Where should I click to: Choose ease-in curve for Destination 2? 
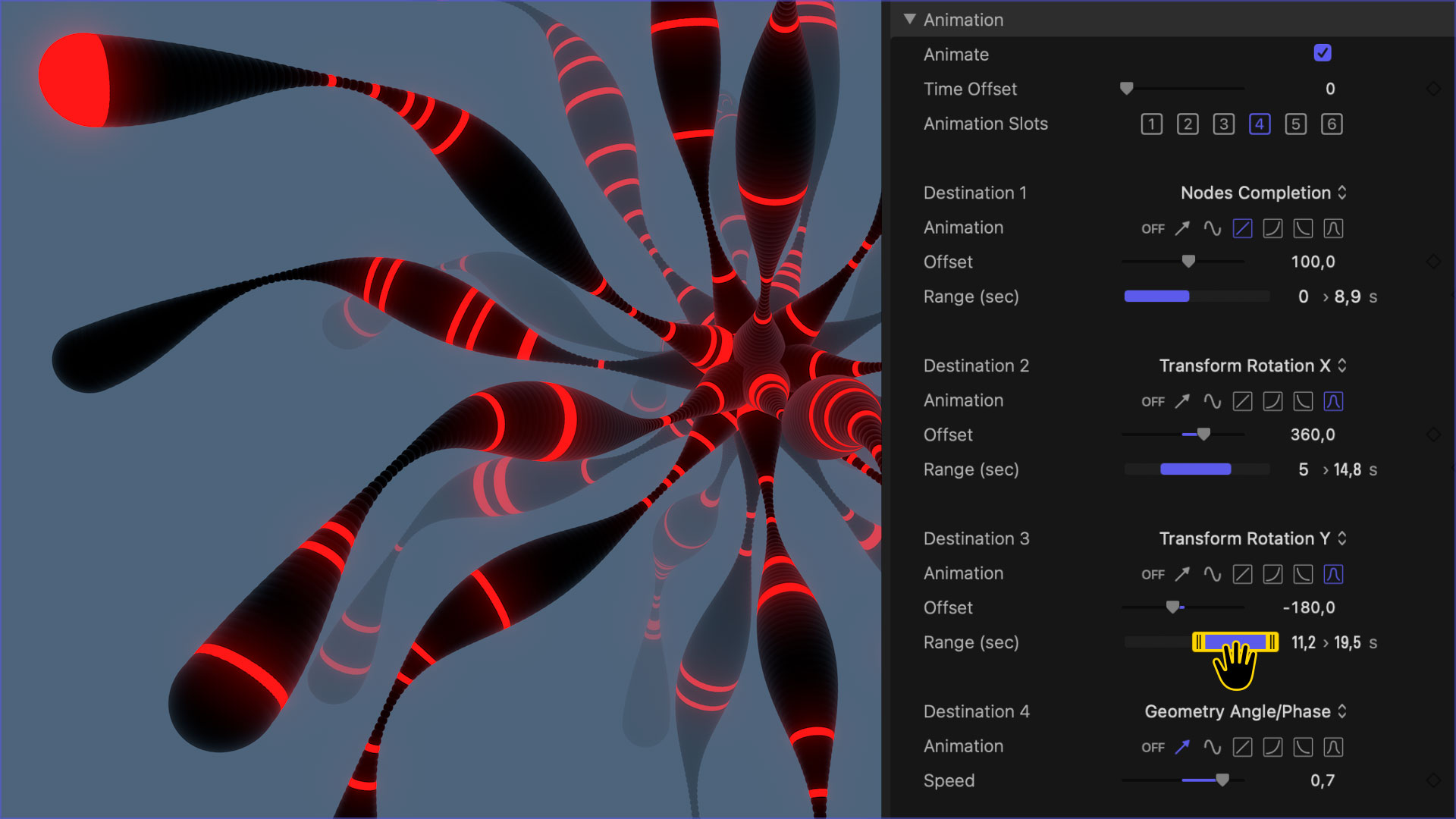[x=1272, y=401]
